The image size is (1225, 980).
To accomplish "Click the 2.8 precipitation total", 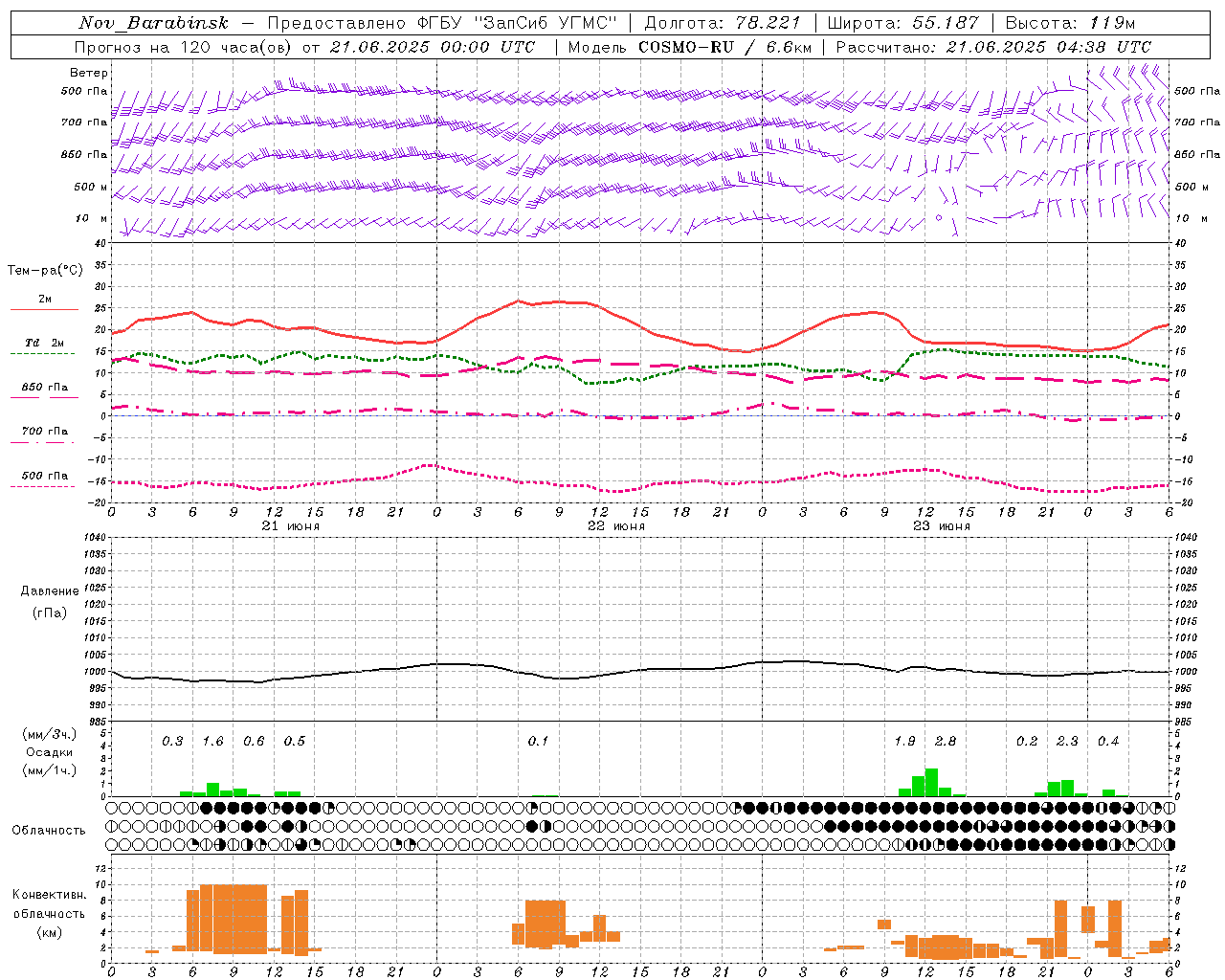I will click(x=946, y=742).
